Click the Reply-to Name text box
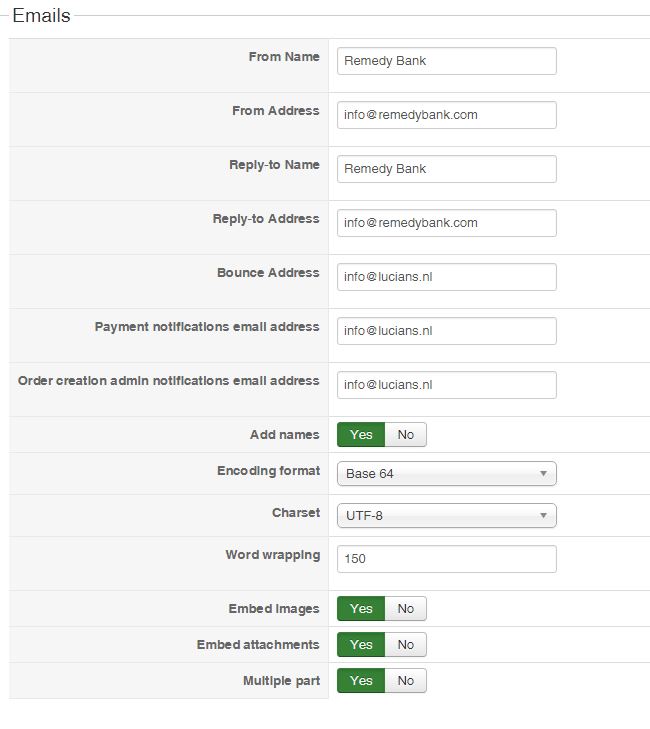 click(x=446, y=169)
